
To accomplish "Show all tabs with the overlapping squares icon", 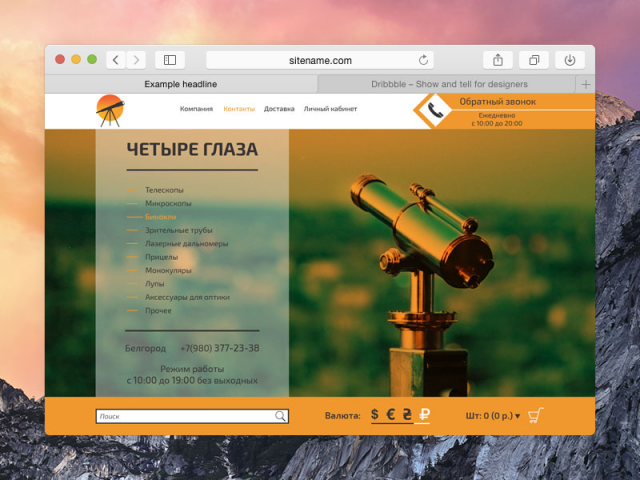I will (533, 60).
